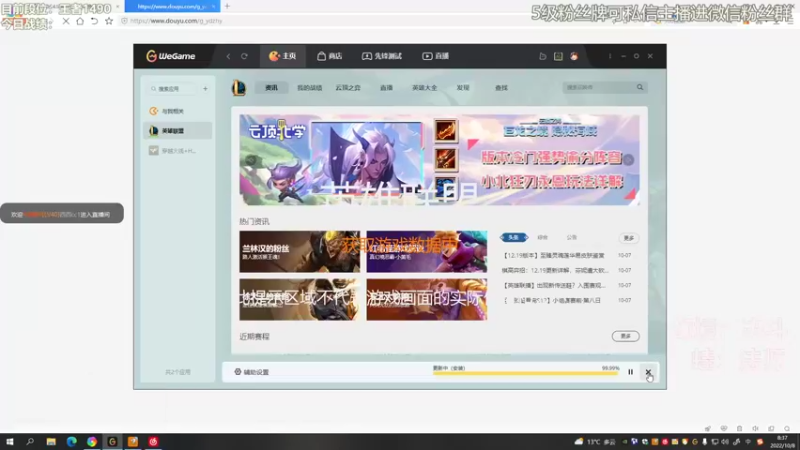
Task: Select the third game in sidebar list
Action: (178, 151)
